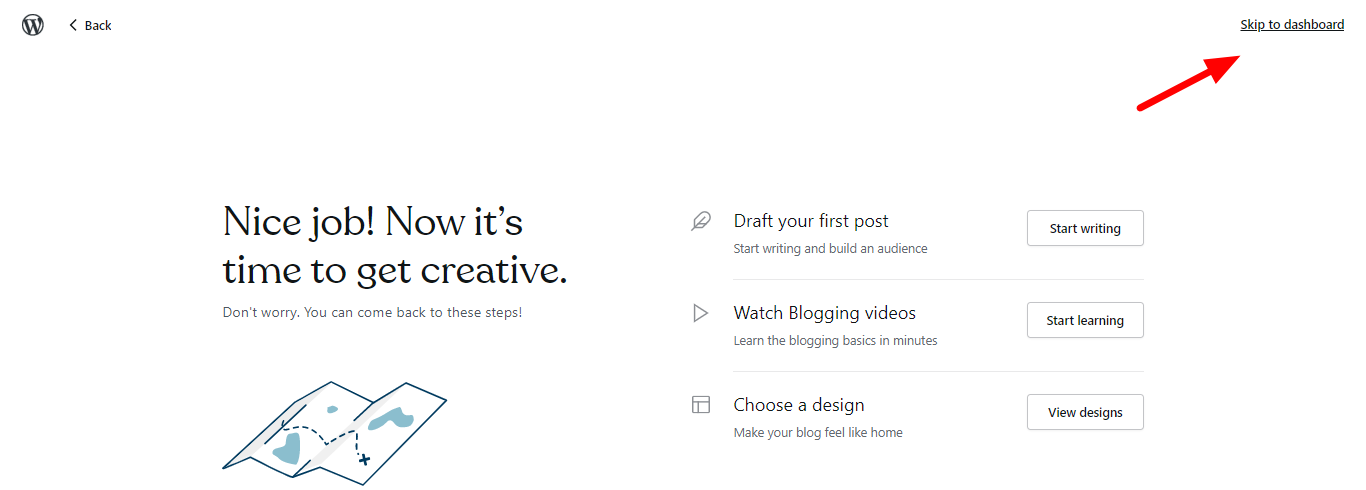Click the folded map illustration
Viewport: 1366px width, 490px height.
click(x=334, y=432)
